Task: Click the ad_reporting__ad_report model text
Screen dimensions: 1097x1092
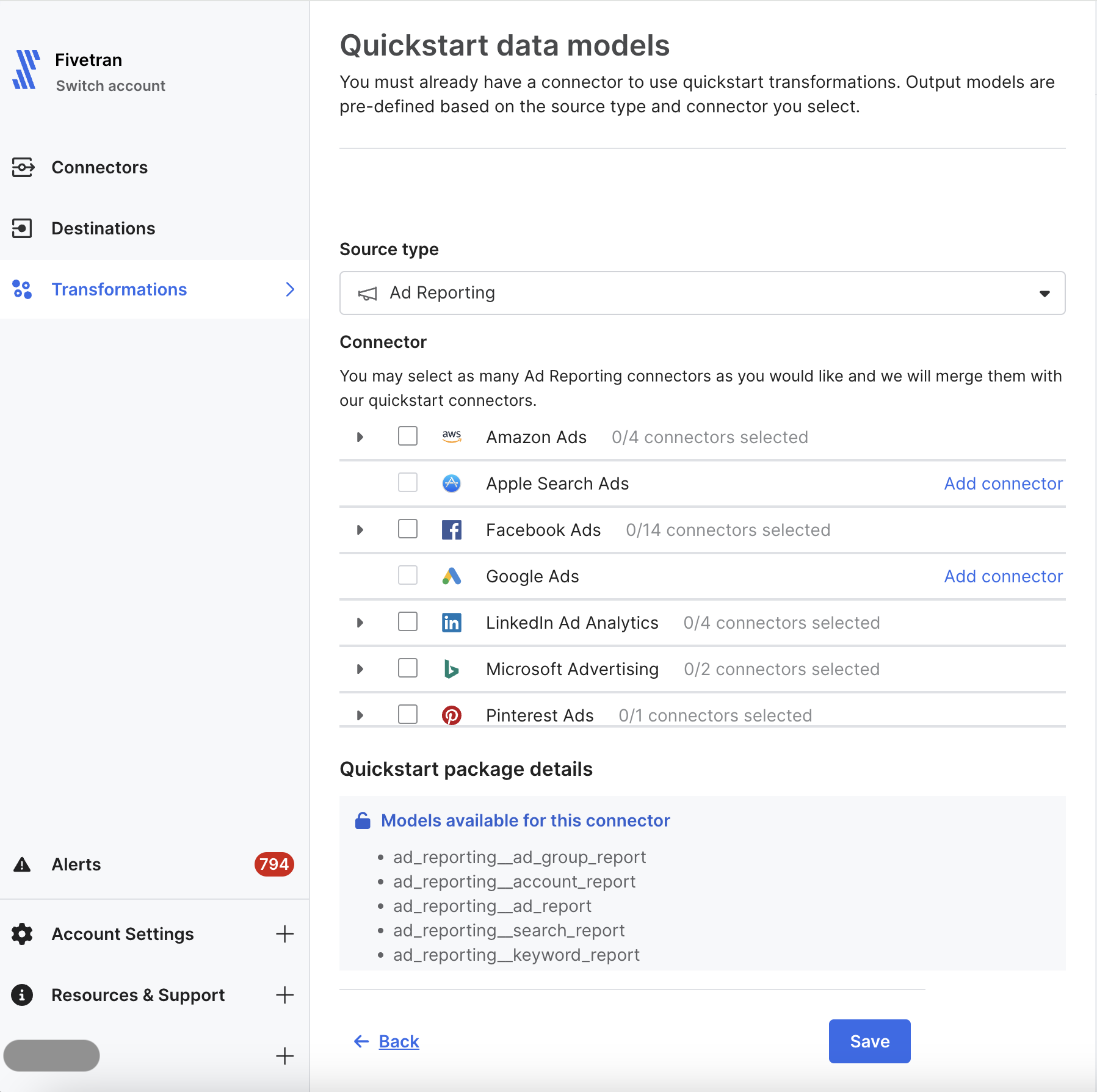Action: click(492, 906)
